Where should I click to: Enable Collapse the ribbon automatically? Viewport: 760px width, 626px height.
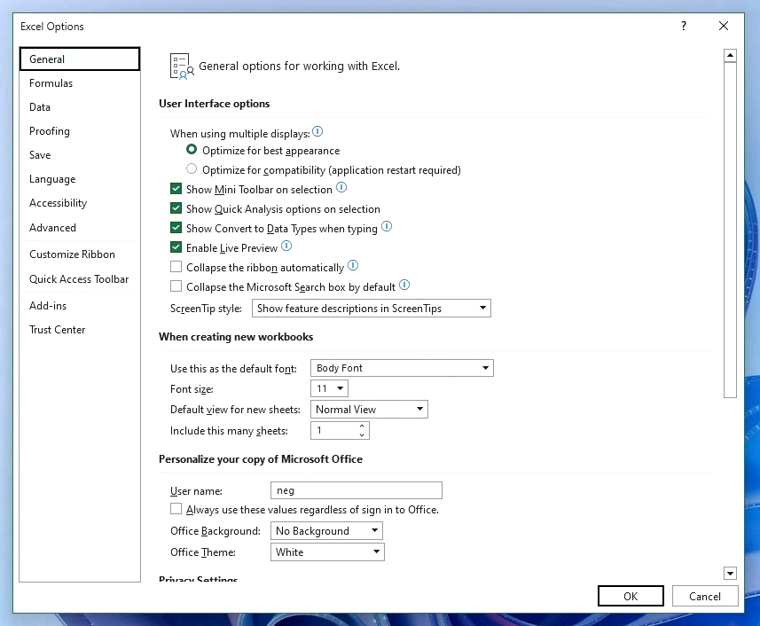(176, 267)
